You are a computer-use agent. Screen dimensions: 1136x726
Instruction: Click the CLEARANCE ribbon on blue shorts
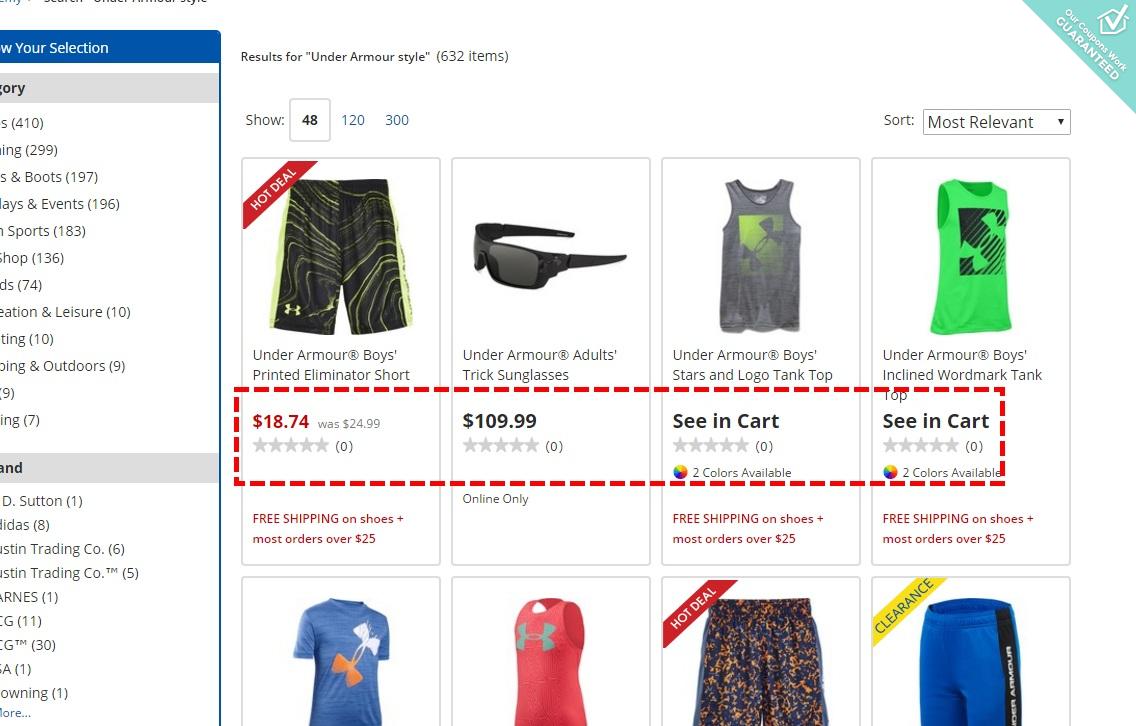(906, 609)
